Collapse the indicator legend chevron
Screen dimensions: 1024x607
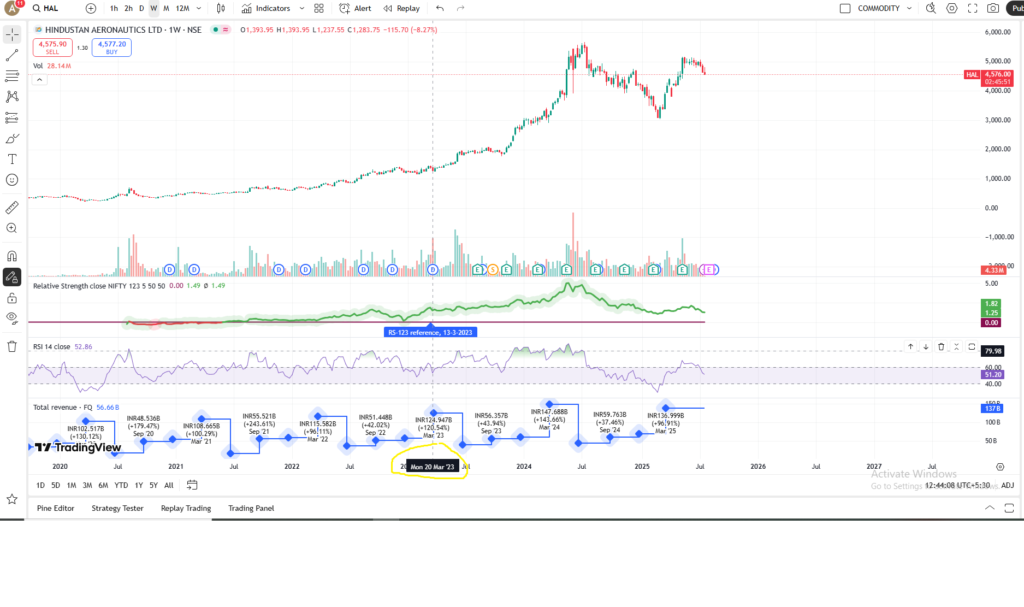tap(39, 80)
